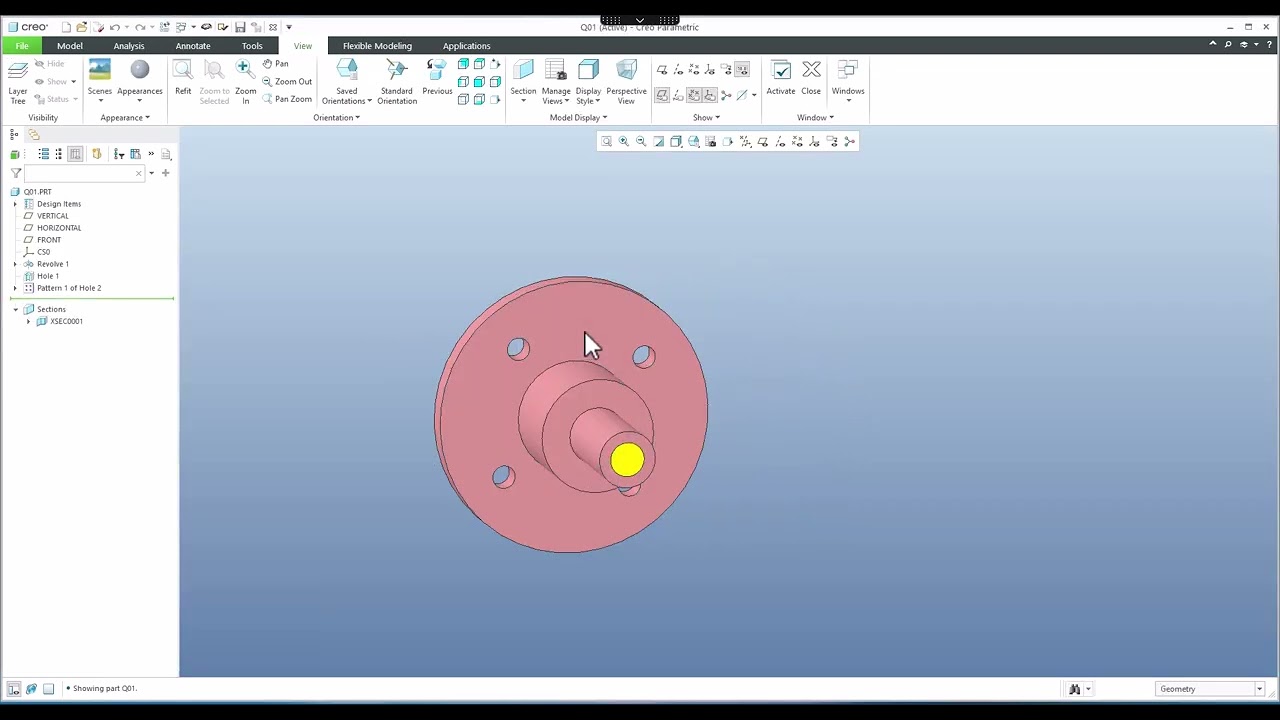Click Zoom In in the graphics toolbar
1280x720 pixels.
point(624,142)
